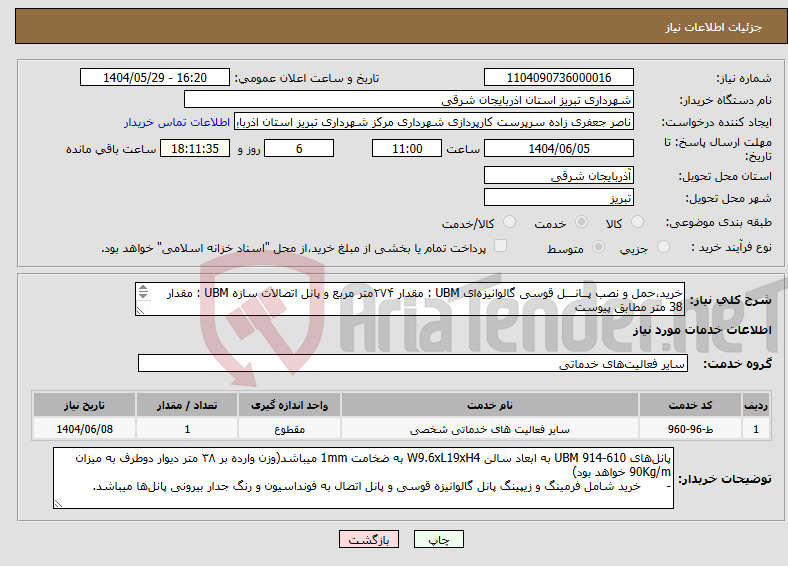Select the کالا/خدمت radio button
788x566 pixels.
click(510, 222)
